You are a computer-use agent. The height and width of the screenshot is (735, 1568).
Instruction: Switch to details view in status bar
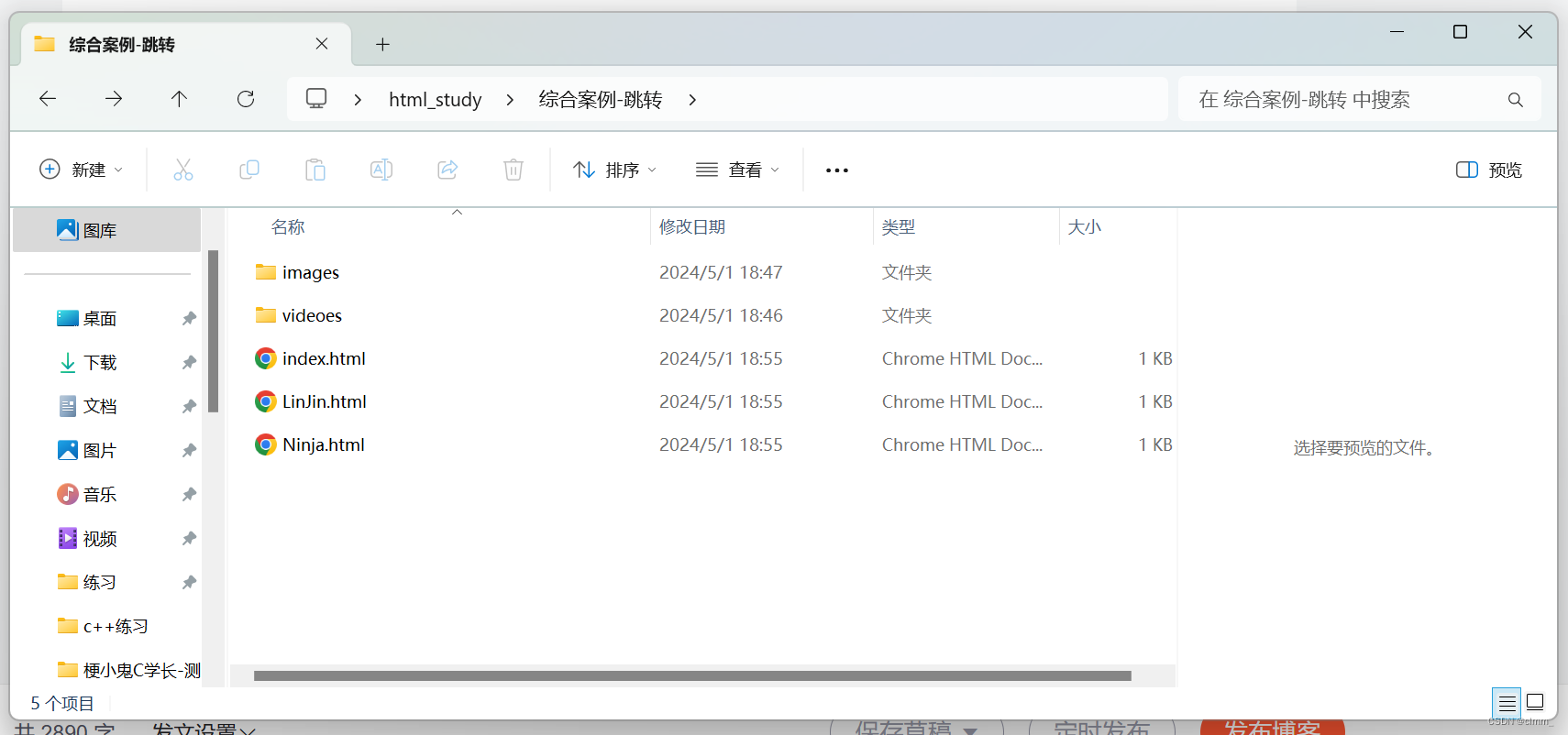click(1507, 703)
